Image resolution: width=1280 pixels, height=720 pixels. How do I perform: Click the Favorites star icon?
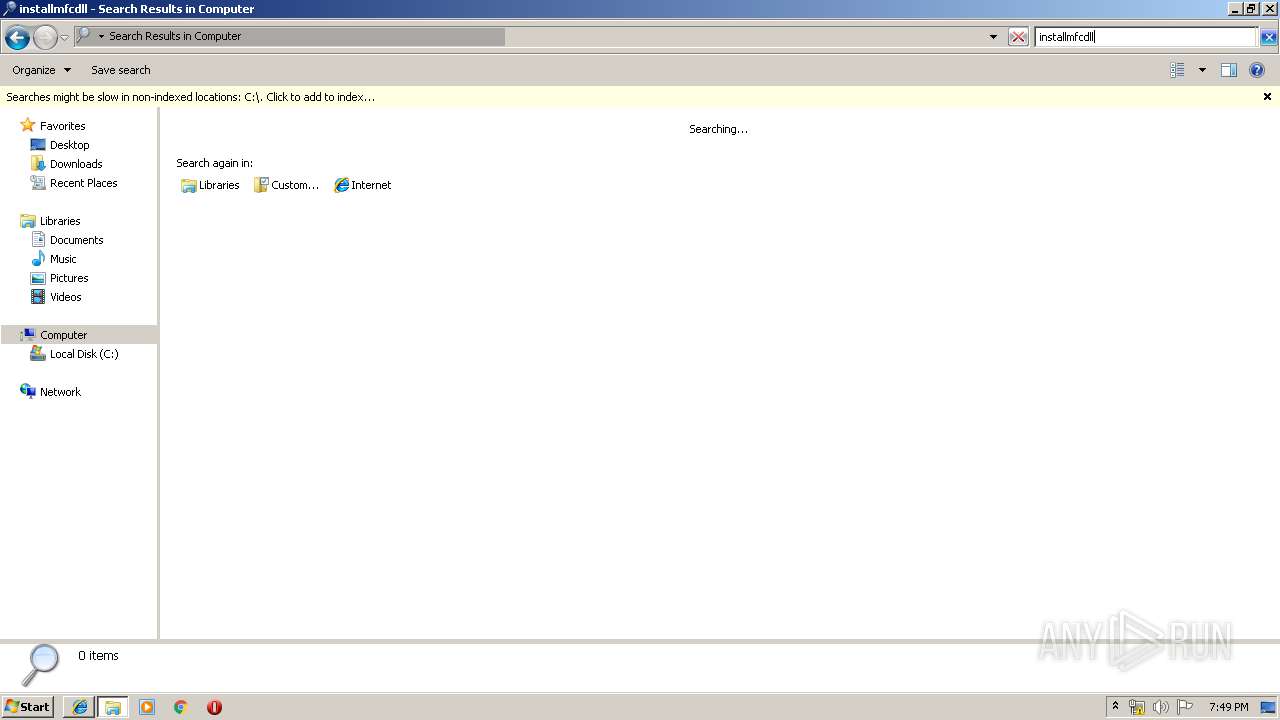(x=28, y=126)
